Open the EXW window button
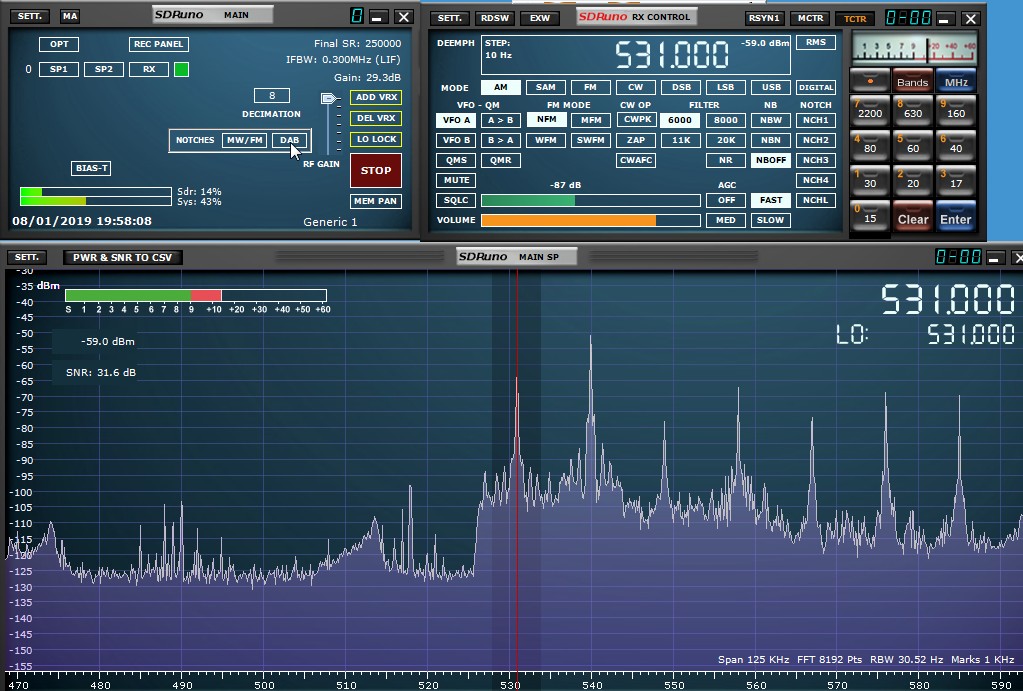1023x691 pixels. tap(540, 18)
